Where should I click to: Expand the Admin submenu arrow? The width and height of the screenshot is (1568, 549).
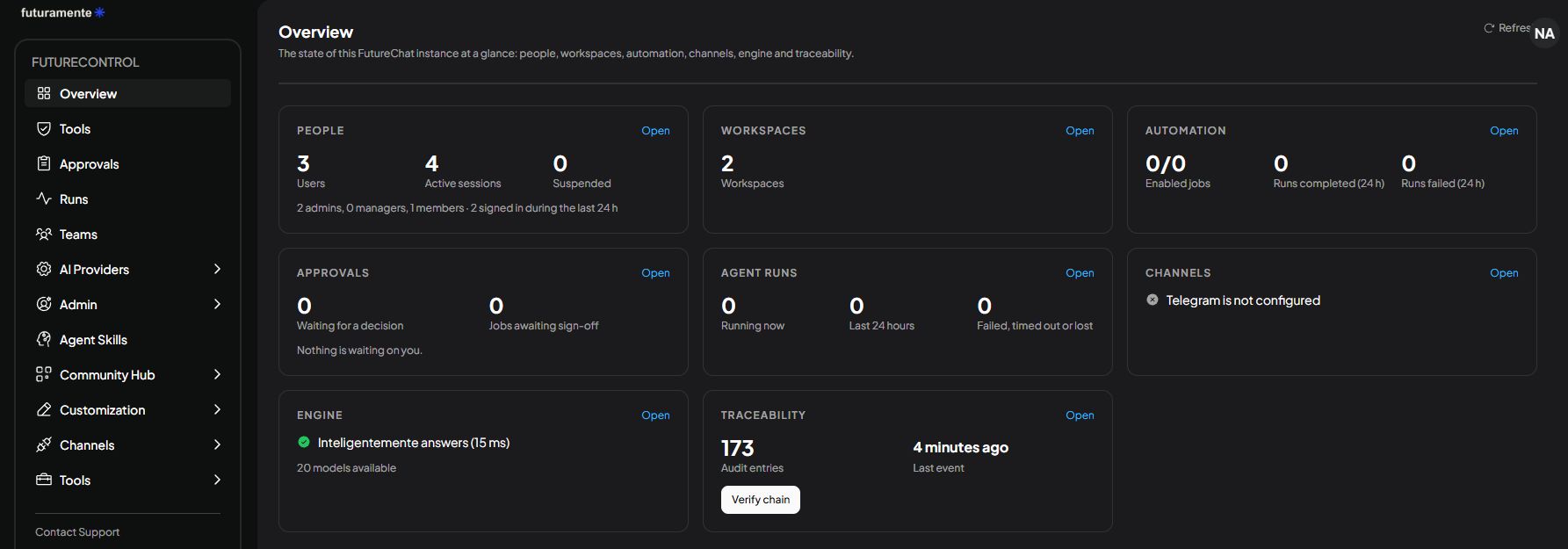[x=217, y=304]
